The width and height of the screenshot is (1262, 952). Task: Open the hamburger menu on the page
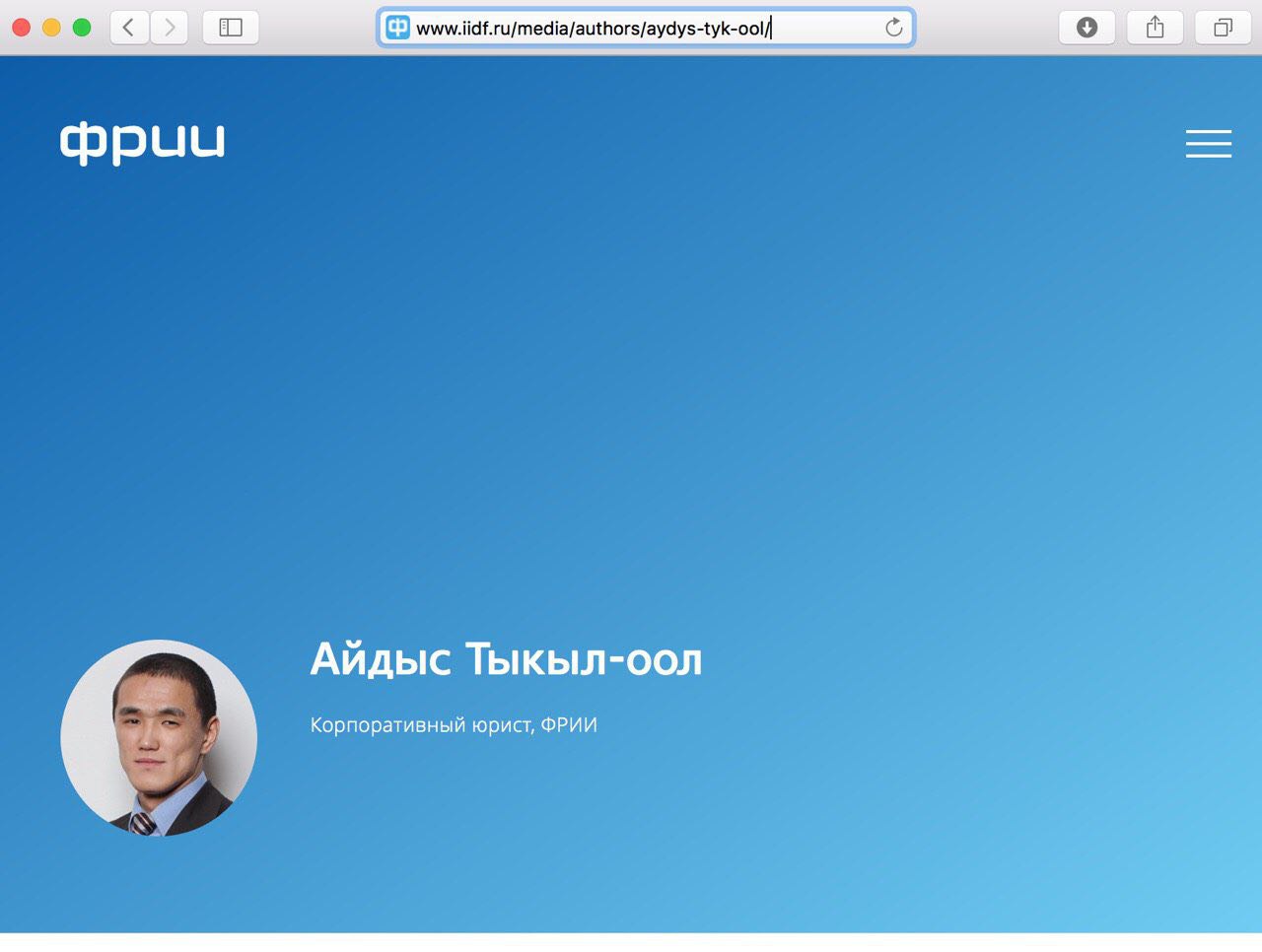[1209, 144]
